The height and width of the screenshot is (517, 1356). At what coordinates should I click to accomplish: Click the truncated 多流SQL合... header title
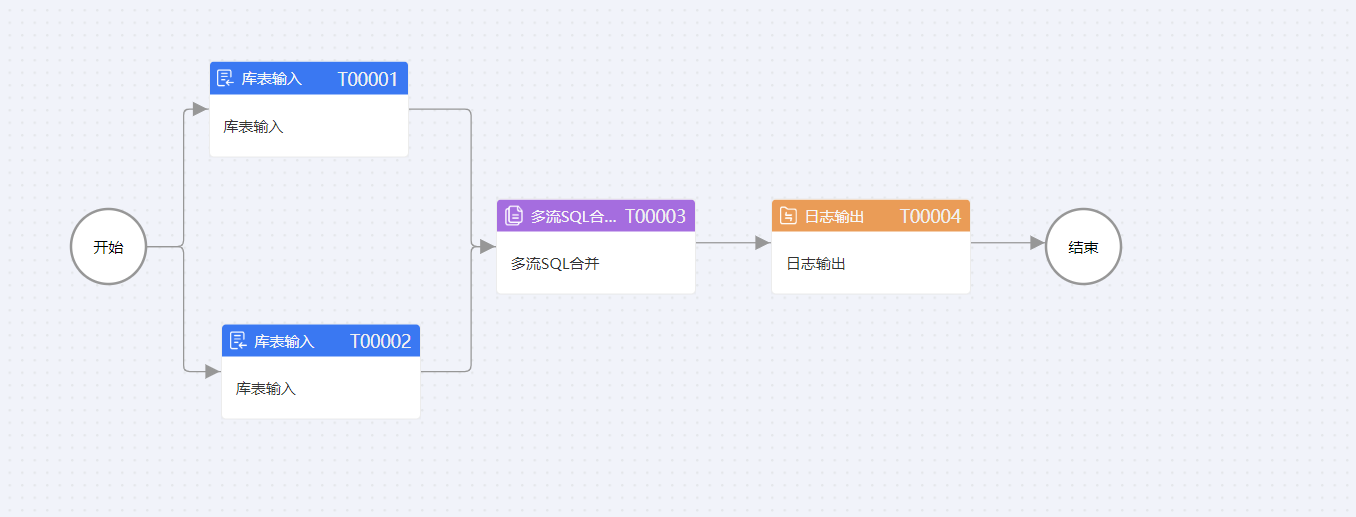click(x=573, y=215)
